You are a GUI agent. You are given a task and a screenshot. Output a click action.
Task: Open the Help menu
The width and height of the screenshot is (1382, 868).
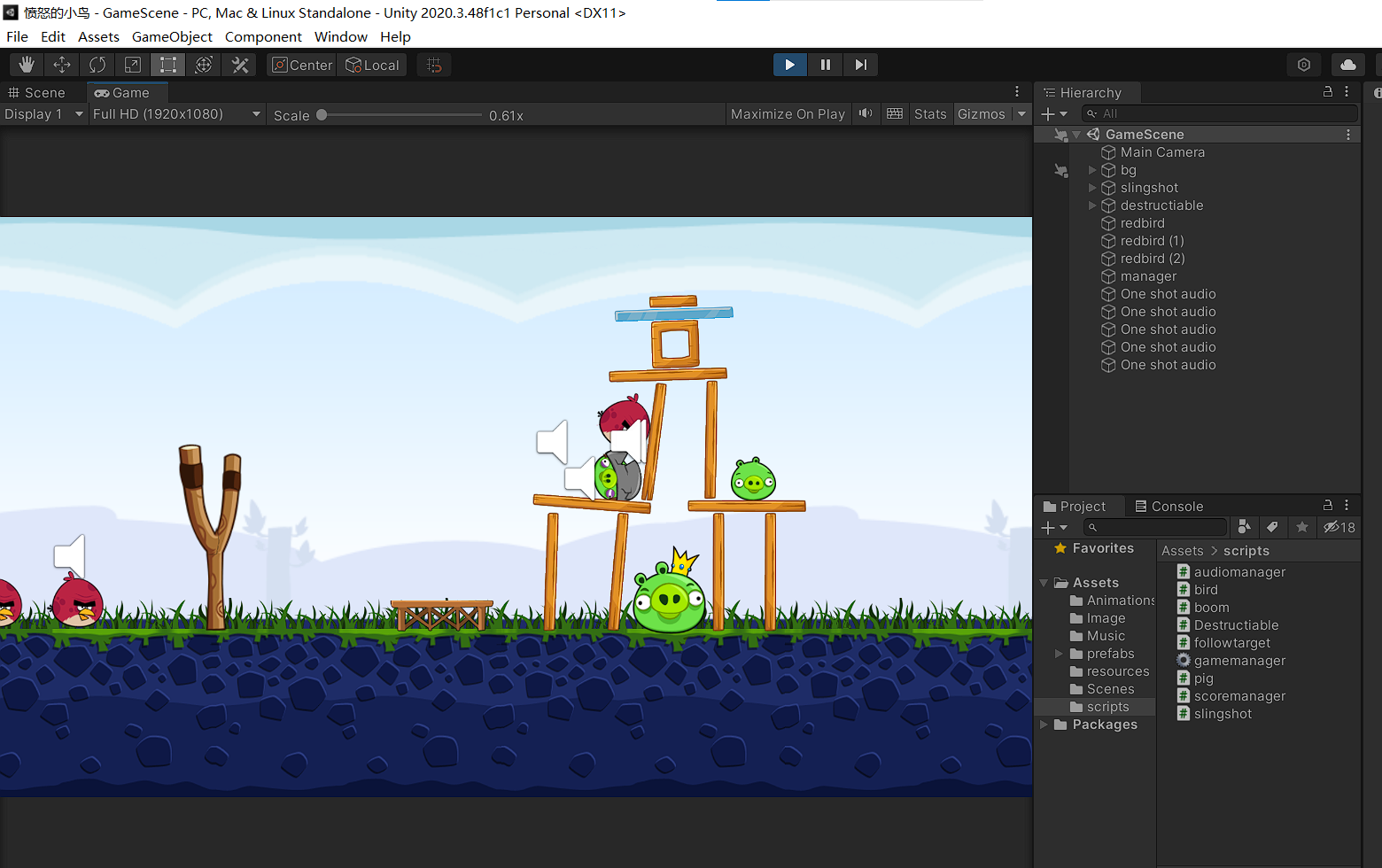pos(395,36)
